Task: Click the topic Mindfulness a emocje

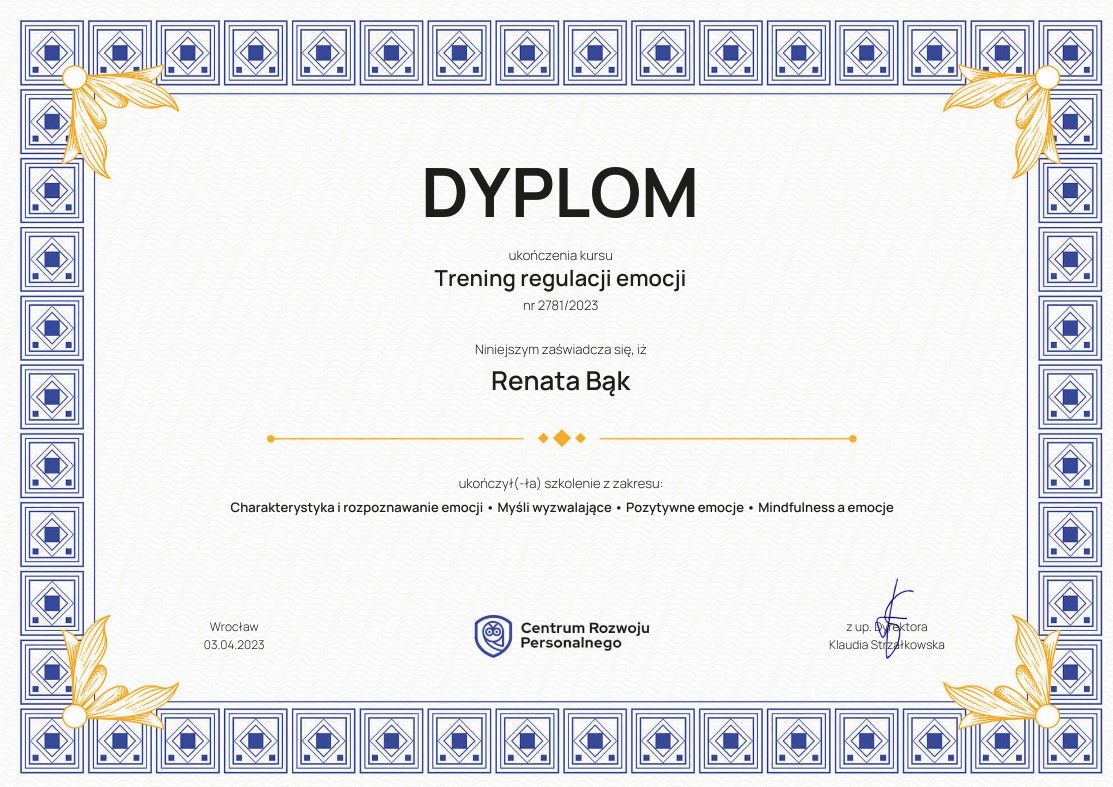Action: point(825,508)
